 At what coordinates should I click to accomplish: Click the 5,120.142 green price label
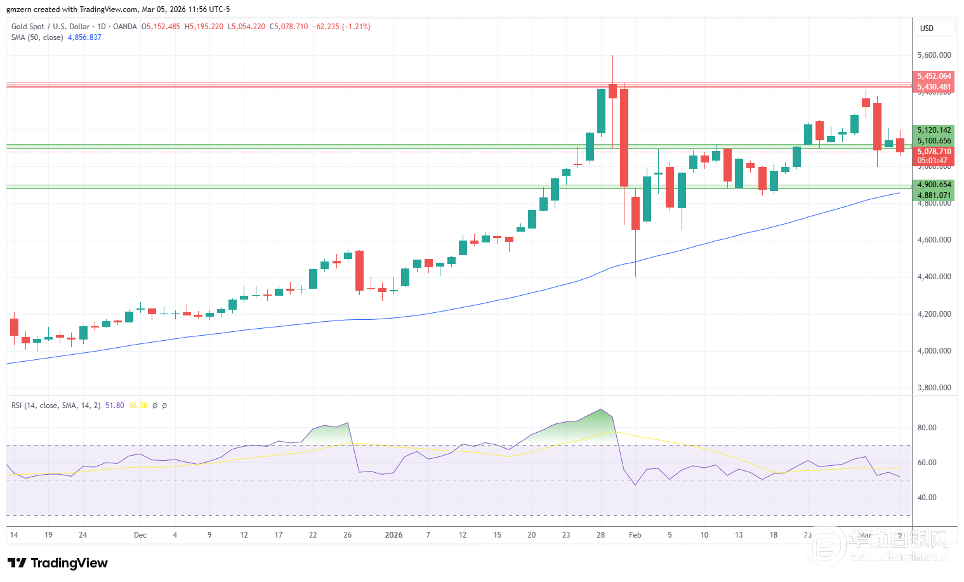[x=933, y=130]
